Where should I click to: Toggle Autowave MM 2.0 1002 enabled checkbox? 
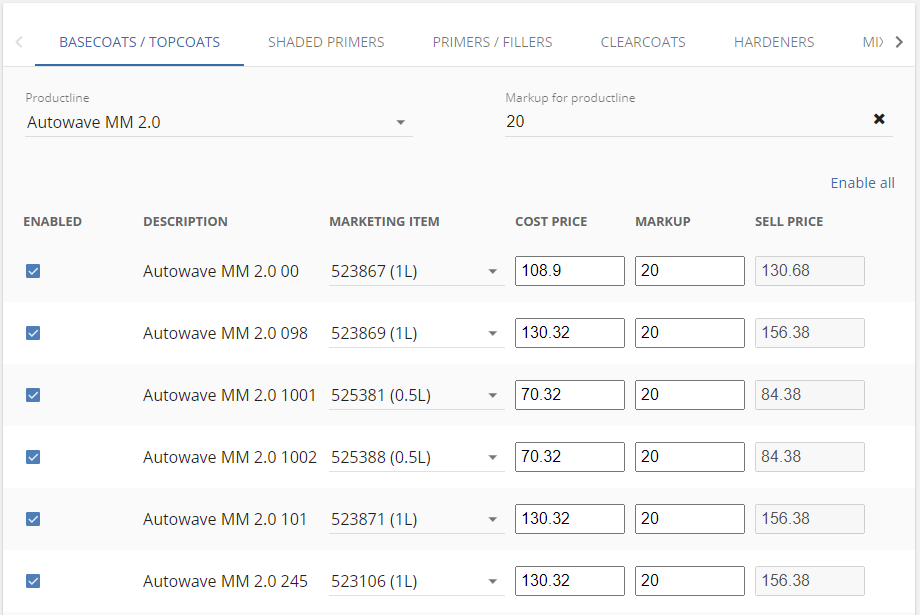pos(33,457)
